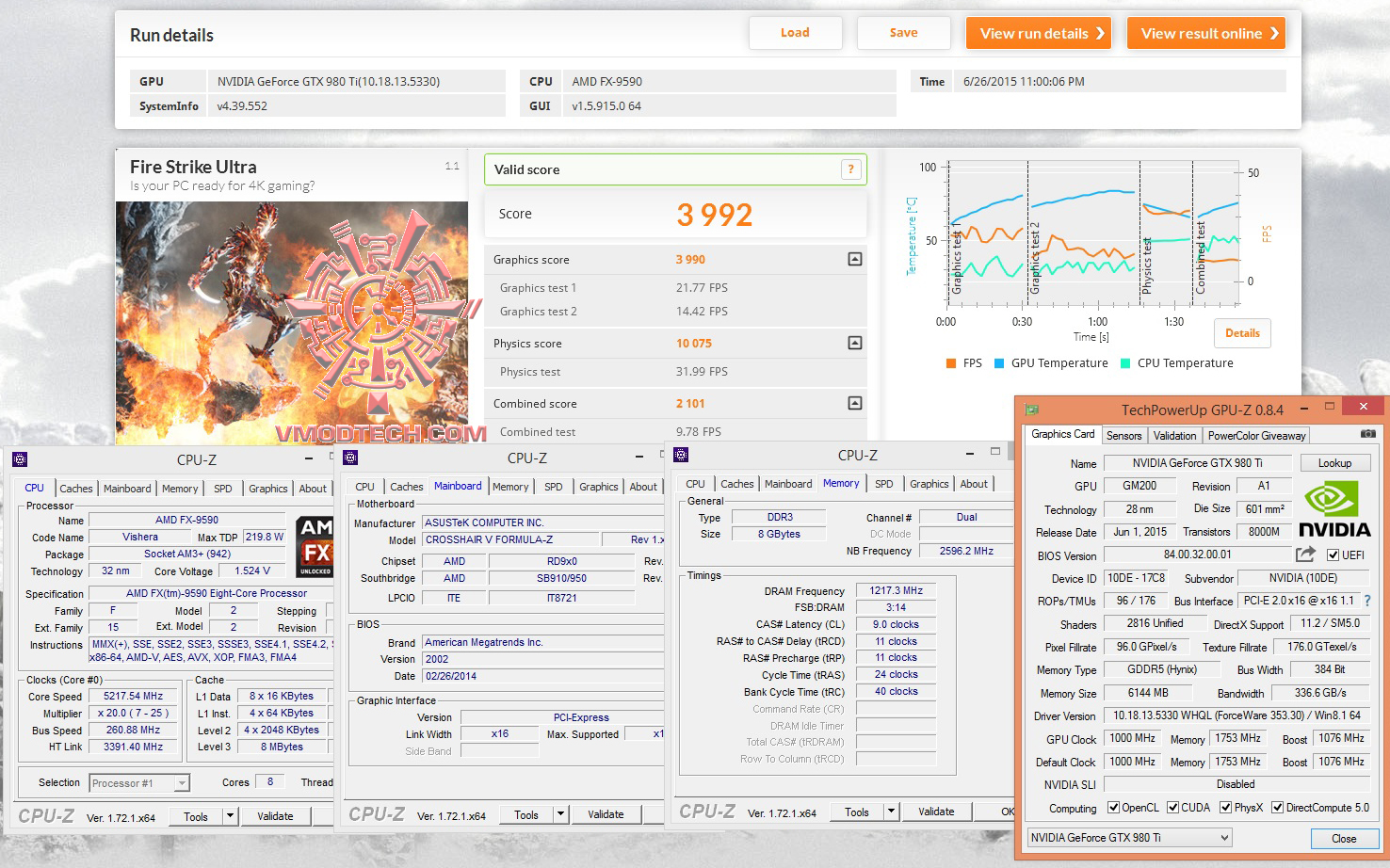Toggle the PhysX checkbox
Viewport: 1390px width, 868px height.
point(1225,807)
